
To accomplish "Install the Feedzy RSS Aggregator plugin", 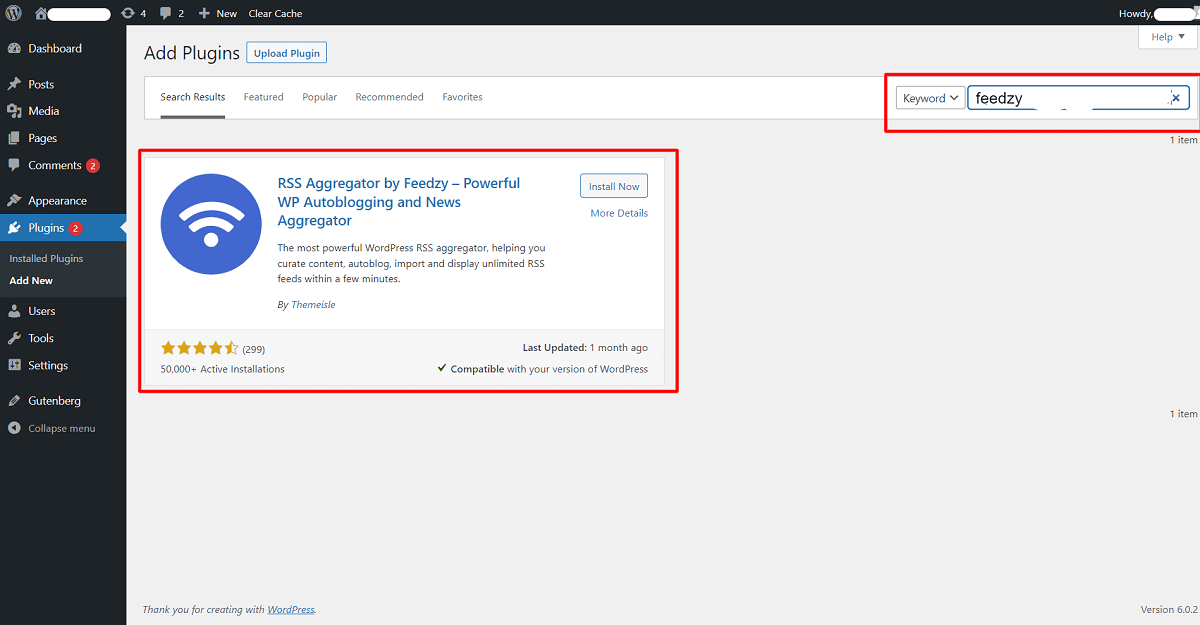I will click(613, 186).
